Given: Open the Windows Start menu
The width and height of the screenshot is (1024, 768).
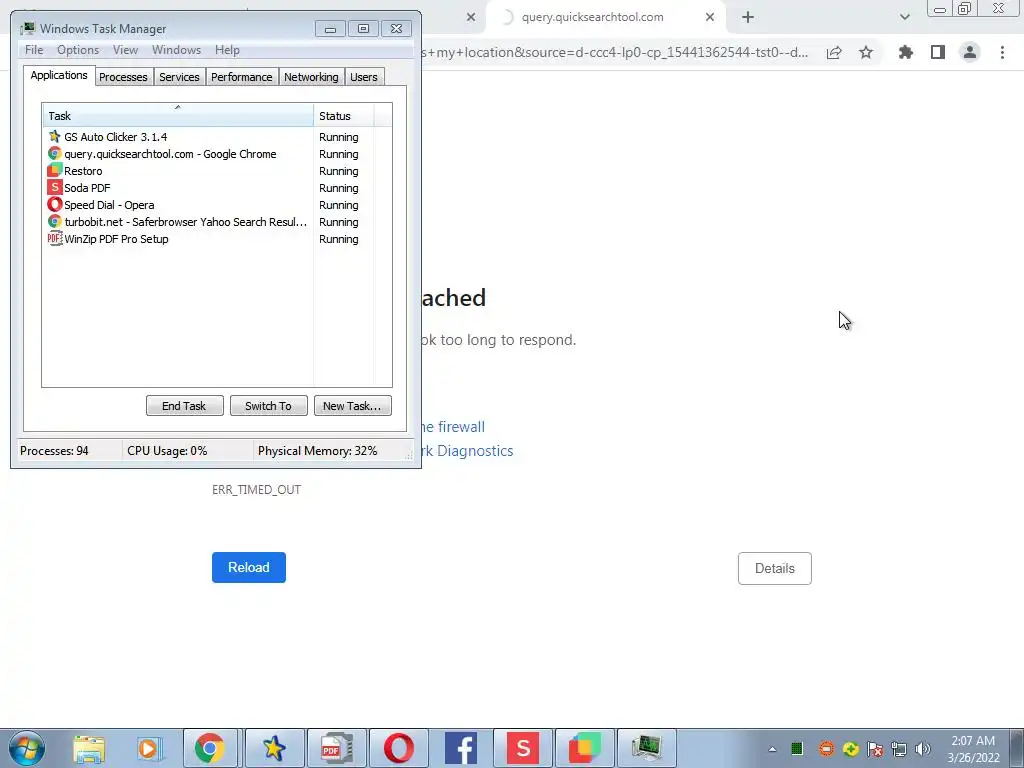Looking at the screenshot, I should click(27, 748).
